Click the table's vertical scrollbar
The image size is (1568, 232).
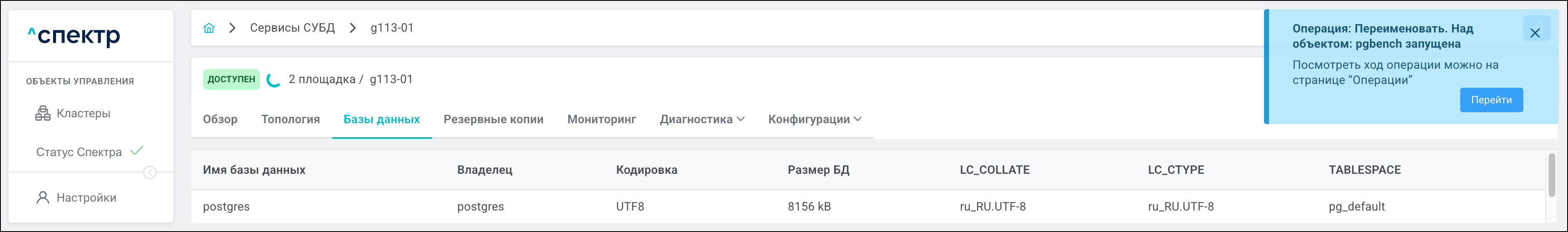1552,176
